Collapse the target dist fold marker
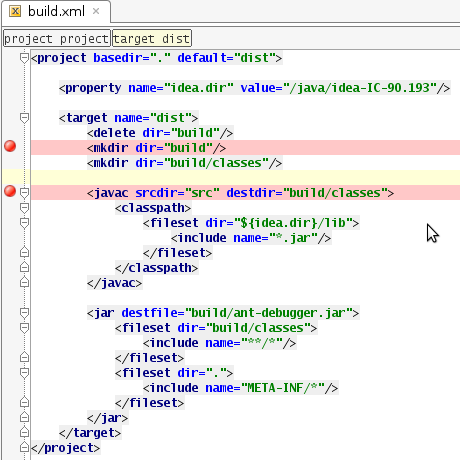Image resolution: width=460 pixels, height=460 pixels. (24, 118)
